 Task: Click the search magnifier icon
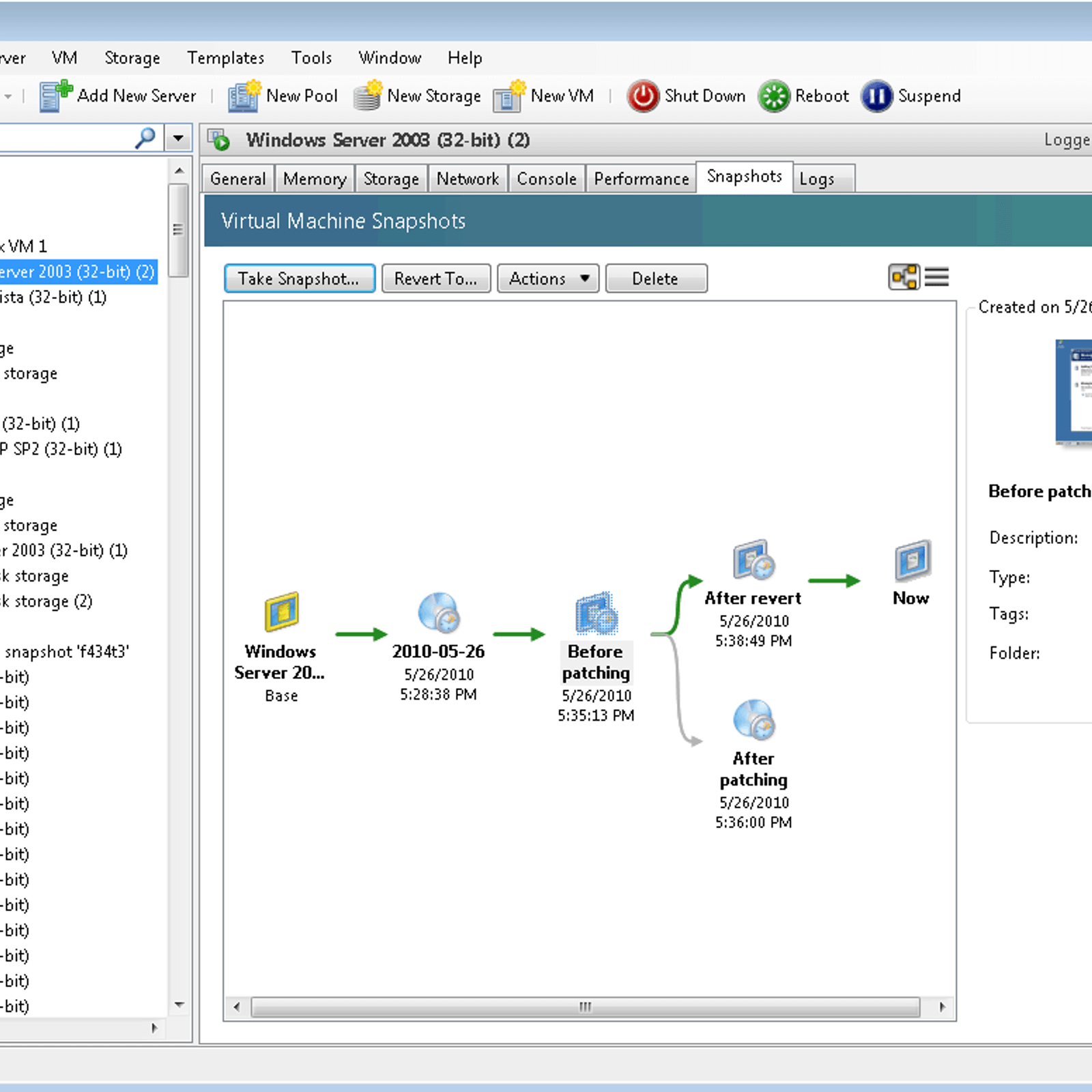tap(145, 139)
